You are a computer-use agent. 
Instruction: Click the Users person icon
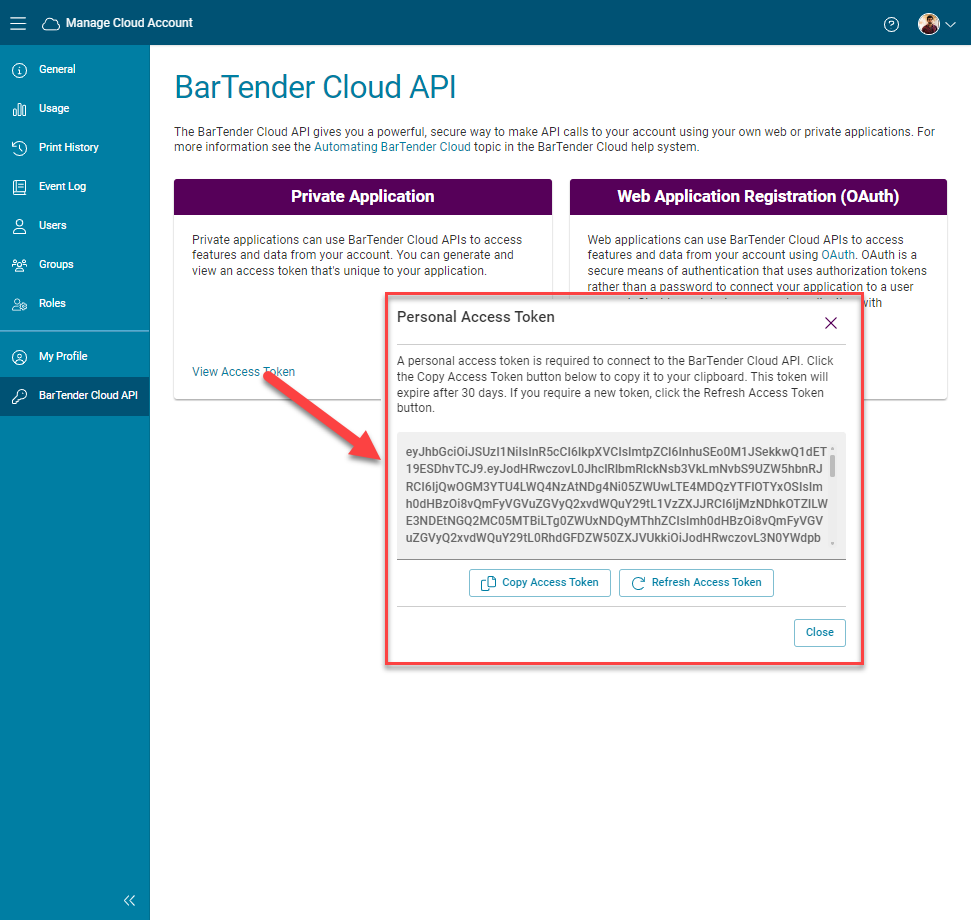point(20,226)
